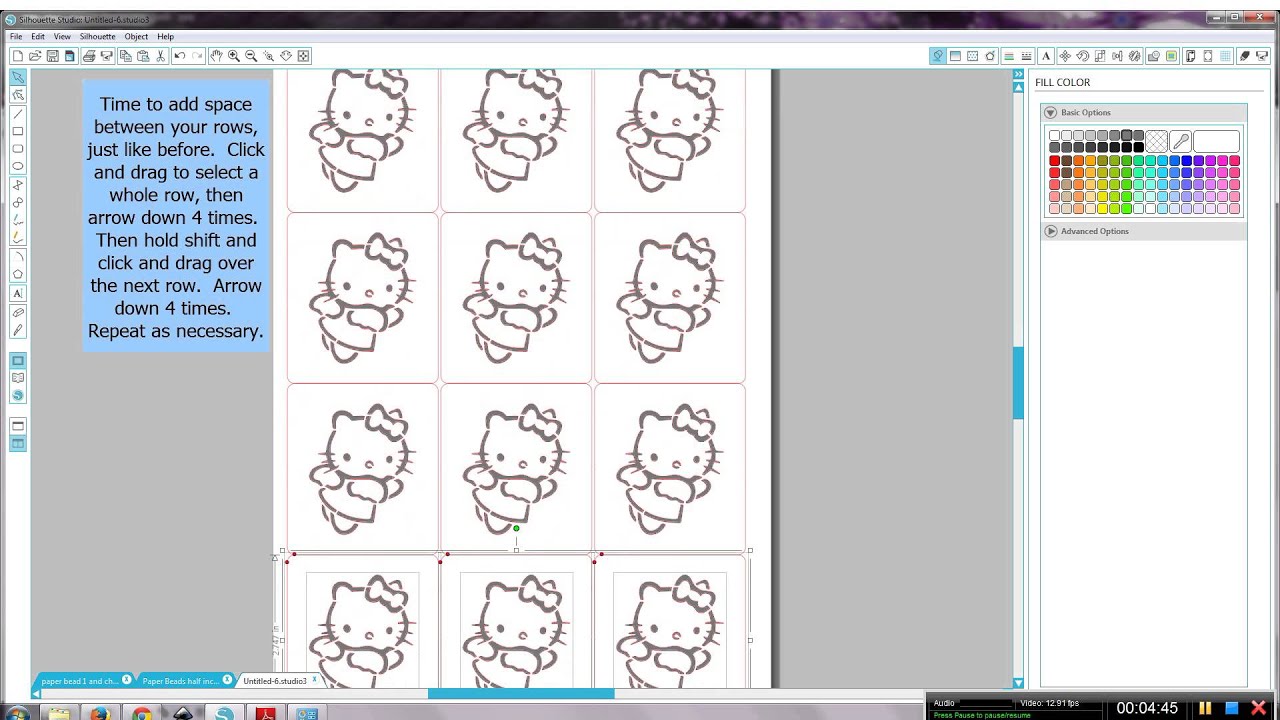Image resolution: width=1280 pixels, height=720 pixels.
Task: Open the eyedropper color picker
Action: pos(1180,141)
